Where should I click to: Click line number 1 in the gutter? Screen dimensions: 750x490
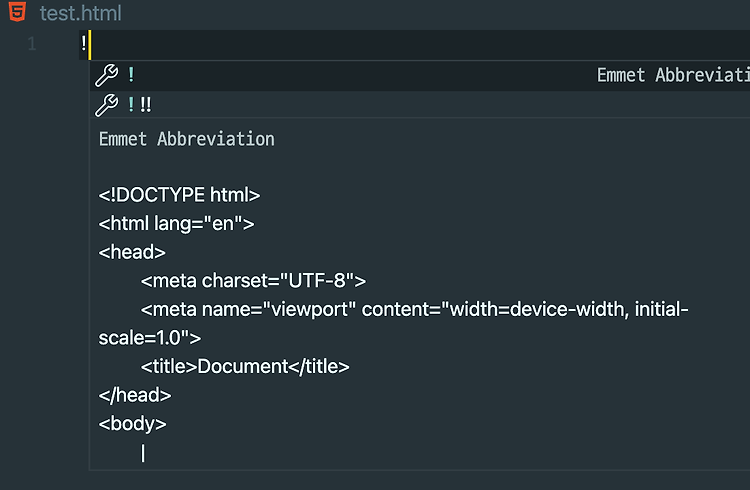[x=32, y=44]
